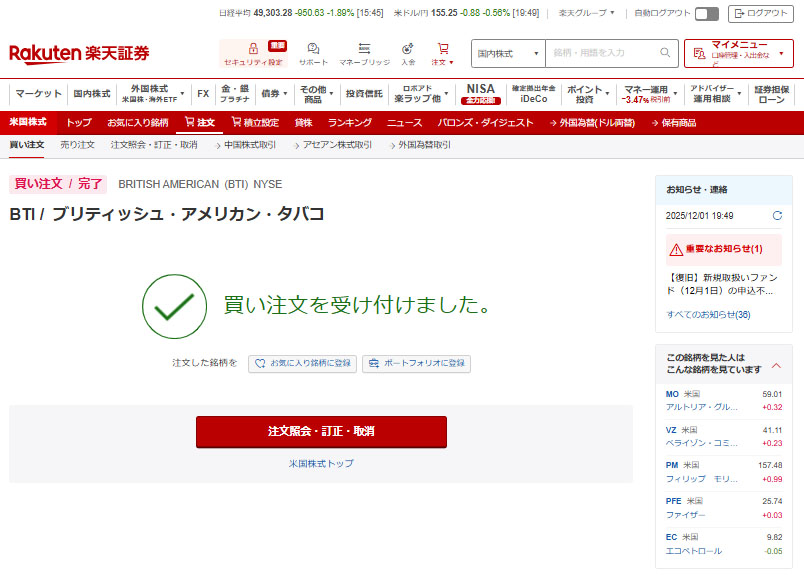Toggle the auto logout switch
Image resolution: width=804 pixels, height=575 pixels.
(706, 13)
